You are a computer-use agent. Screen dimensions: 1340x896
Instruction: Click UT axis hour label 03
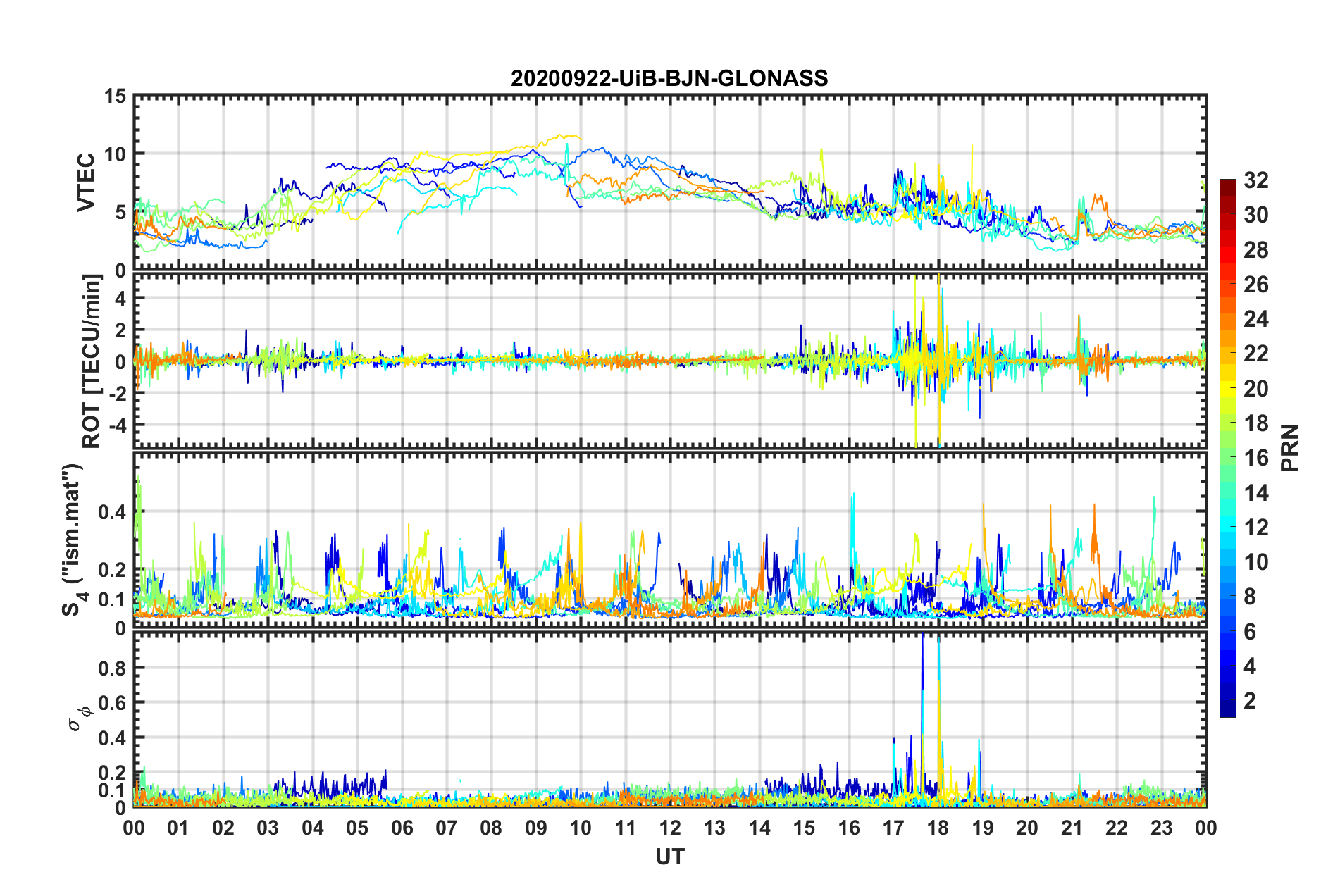pyautogui.click(x=268, y=828)
